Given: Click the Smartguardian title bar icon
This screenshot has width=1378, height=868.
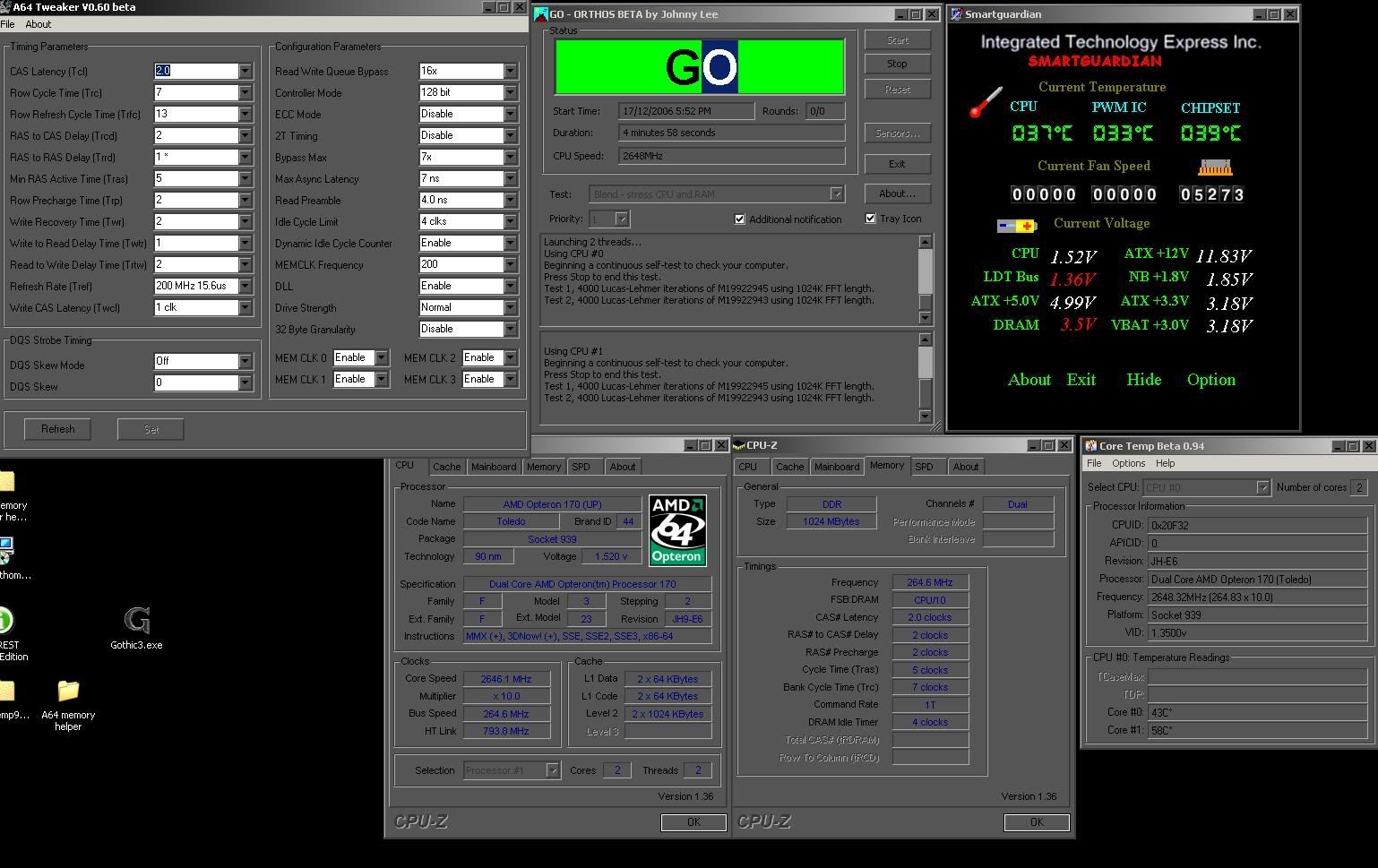Looking at the screenshot, I should coord(957,14).
